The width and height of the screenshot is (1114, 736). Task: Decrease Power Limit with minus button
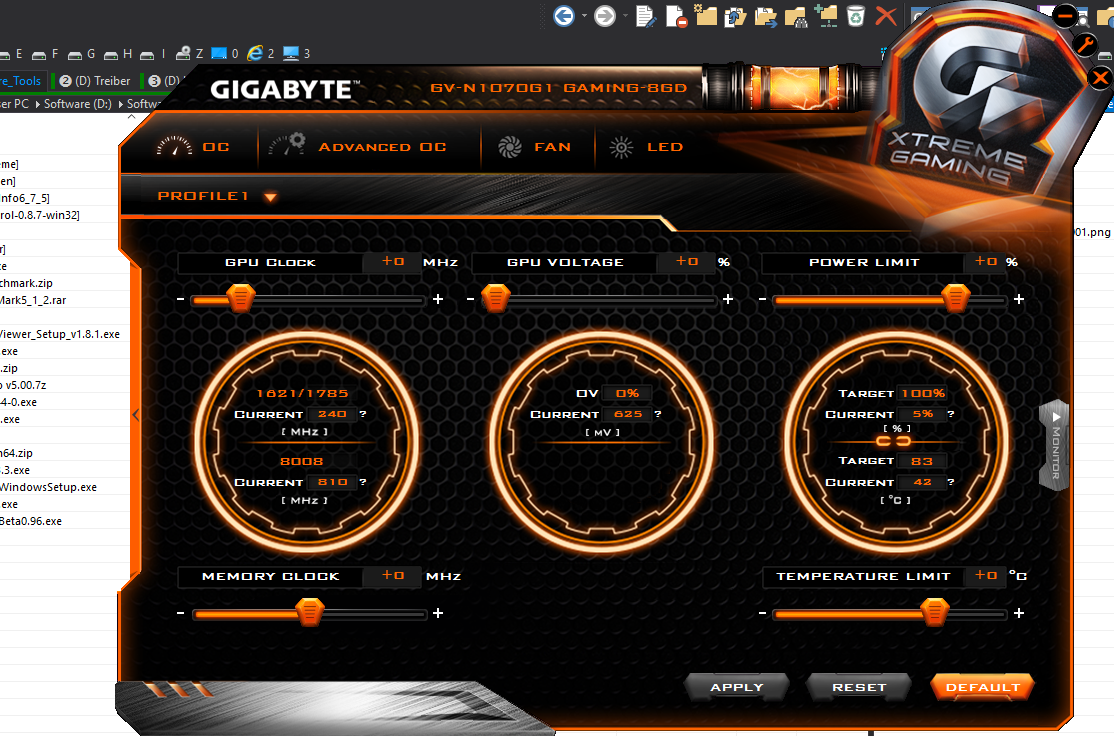[762, 299]
